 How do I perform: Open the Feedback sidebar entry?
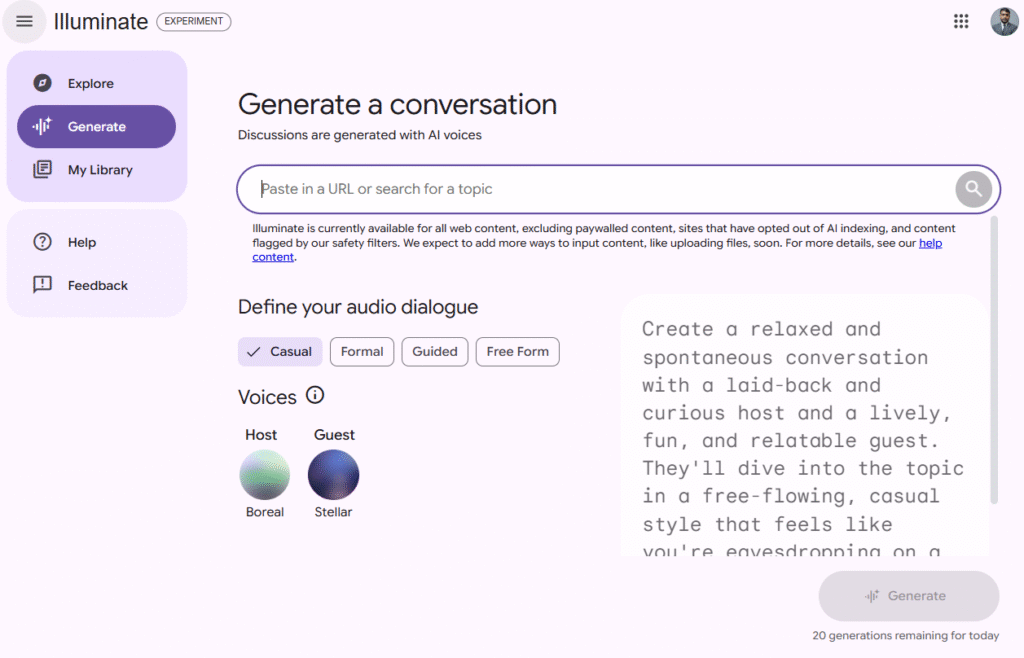[97, 285]
